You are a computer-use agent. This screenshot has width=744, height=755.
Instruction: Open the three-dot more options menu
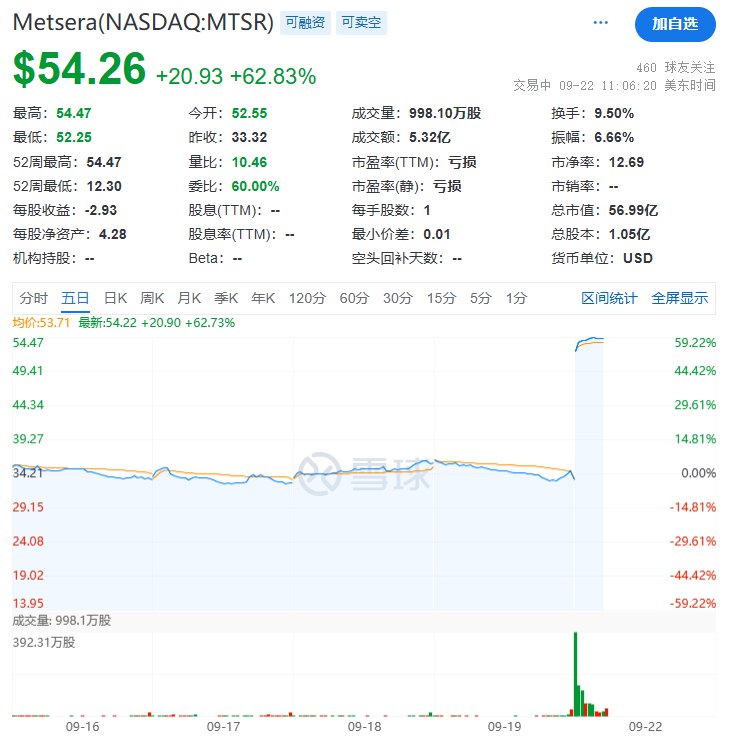600,23
